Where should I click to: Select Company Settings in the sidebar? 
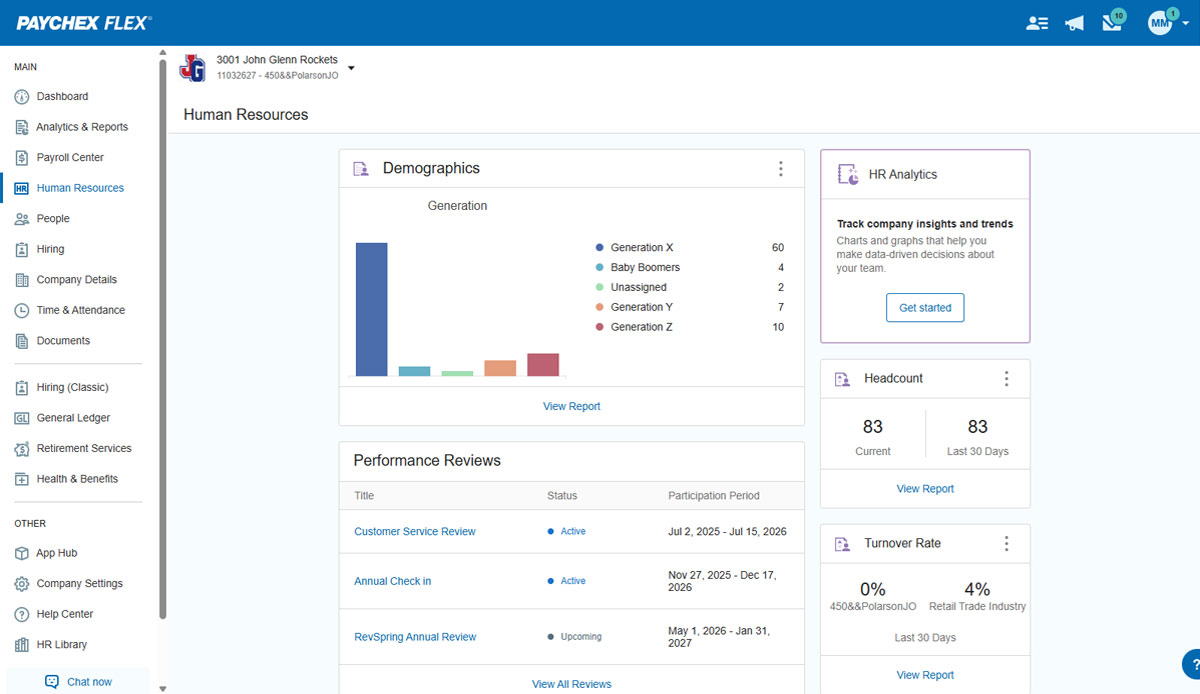pyautogui.click(x=79, y=584)
